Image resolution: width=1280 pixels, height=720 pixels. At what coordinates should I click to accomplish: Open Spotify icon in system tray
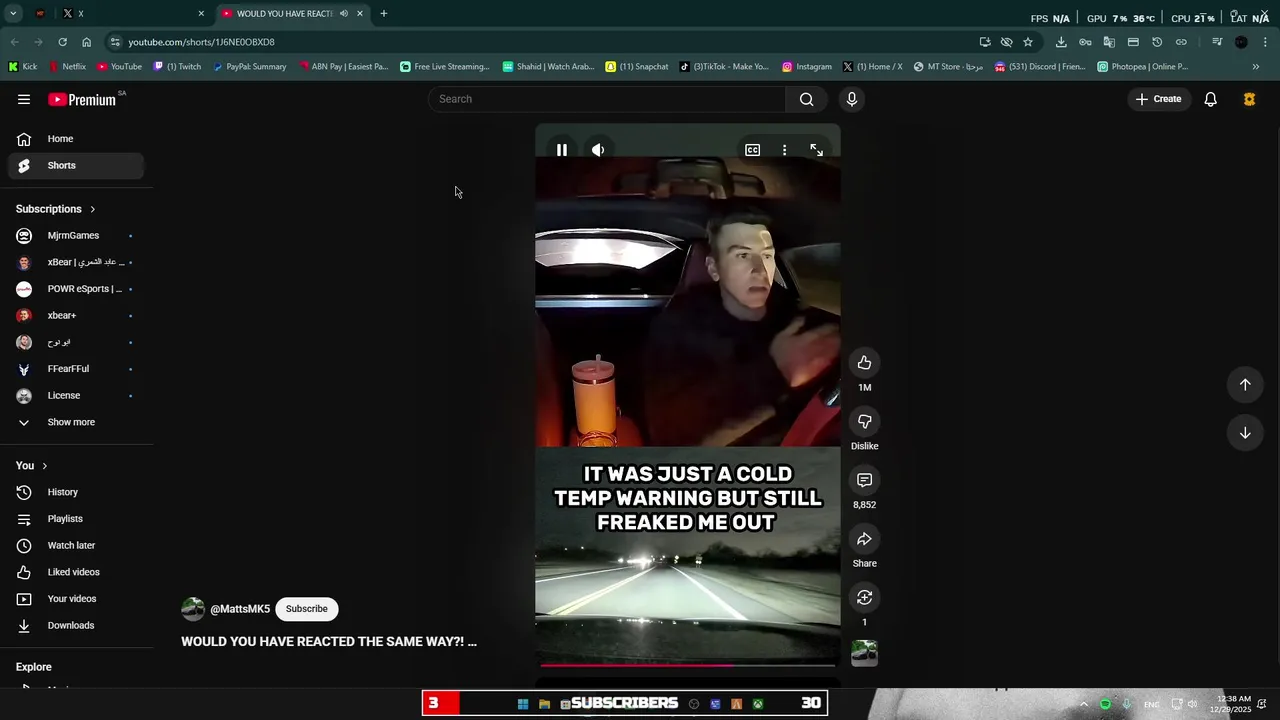(x=1105, y=704)
